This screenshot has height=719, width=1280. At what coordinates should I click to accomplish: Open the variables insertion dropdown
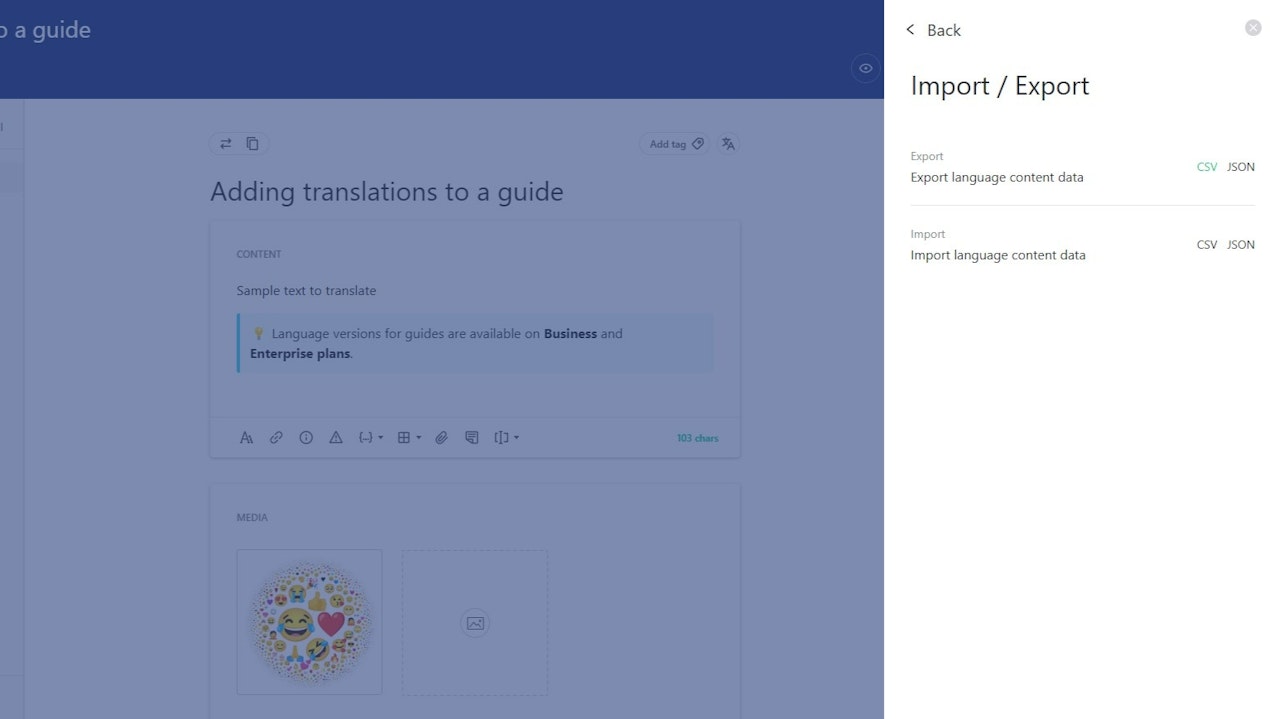369,437
